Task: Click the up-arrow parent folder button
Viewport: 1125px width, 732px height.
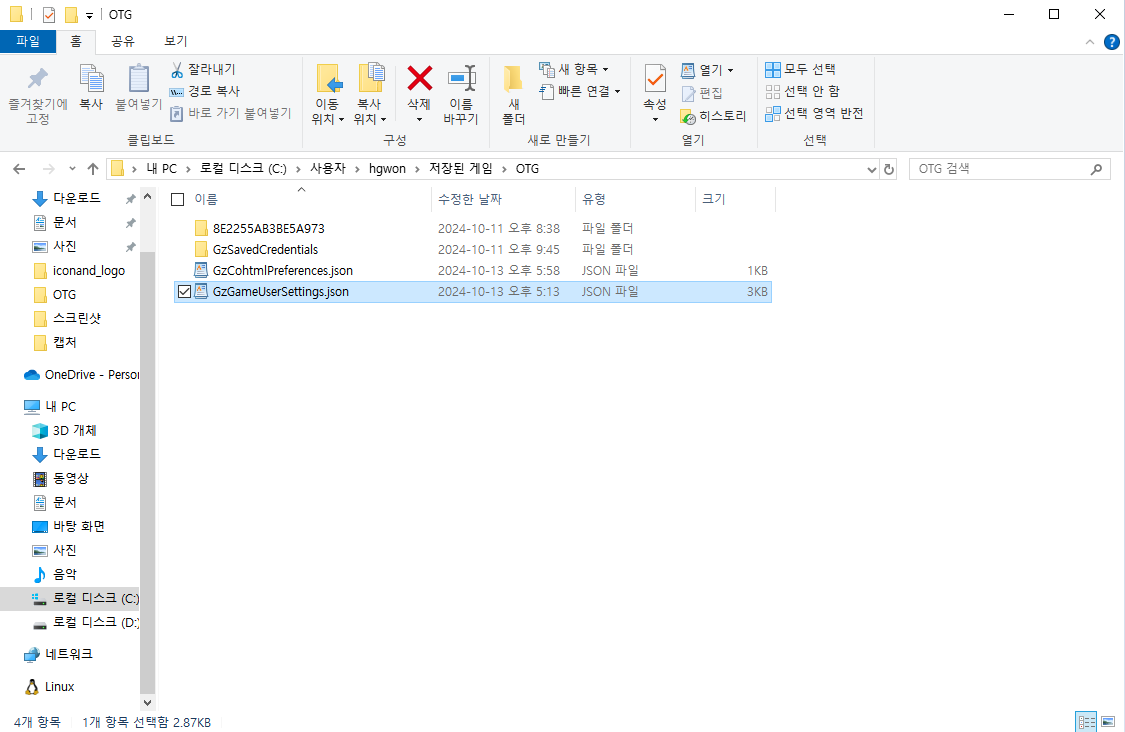Action: 93,169
